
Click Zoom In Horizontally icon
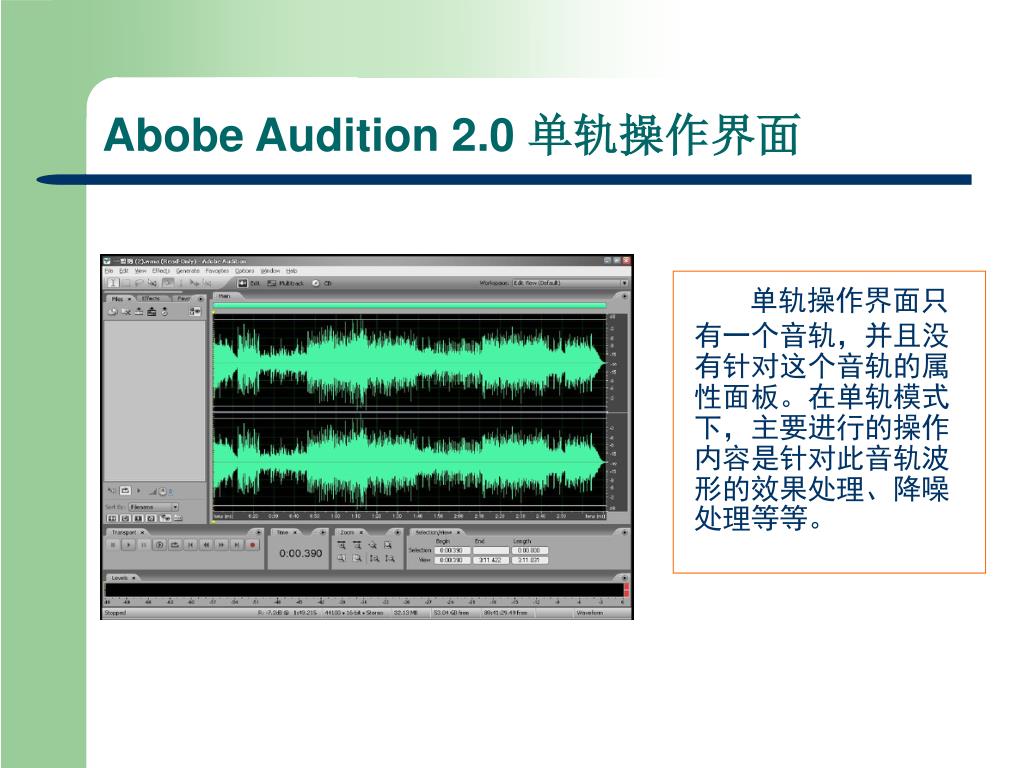point(341,545)
